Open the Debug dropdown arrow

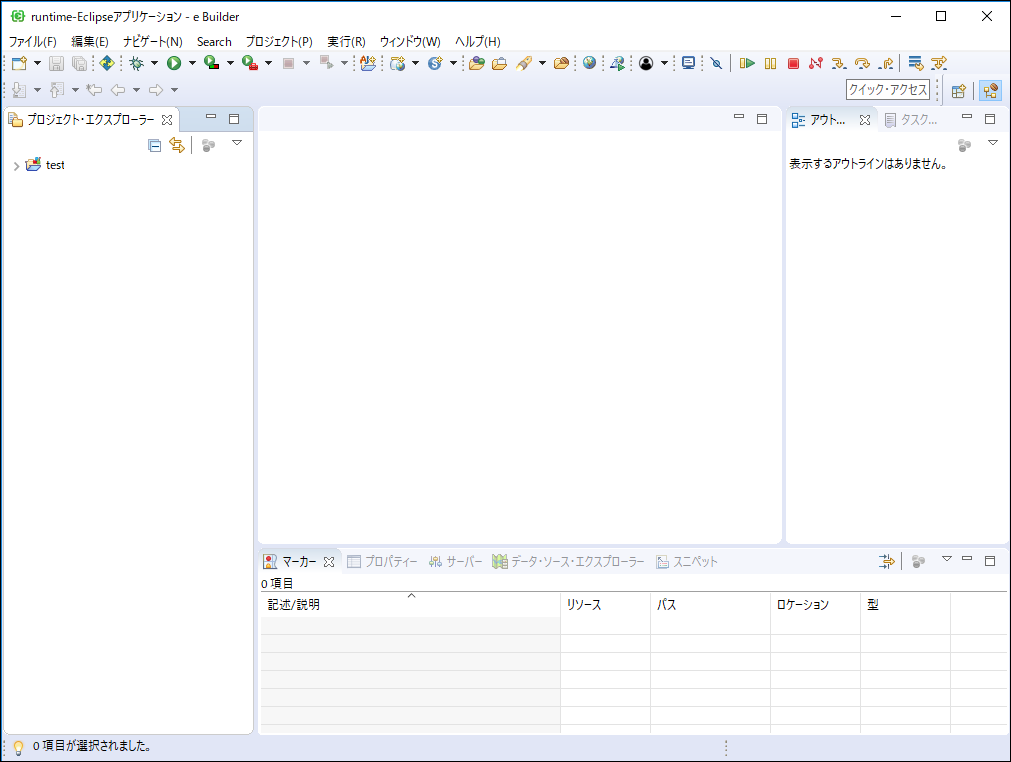[x=154, y=63]
